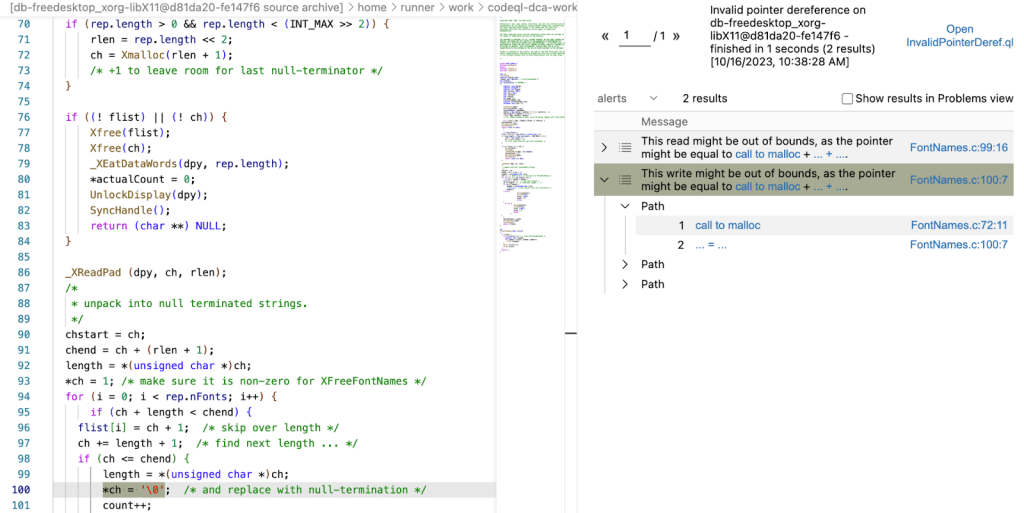Expand the last Path node
The image size is (1024, 513).
(625, 285)
